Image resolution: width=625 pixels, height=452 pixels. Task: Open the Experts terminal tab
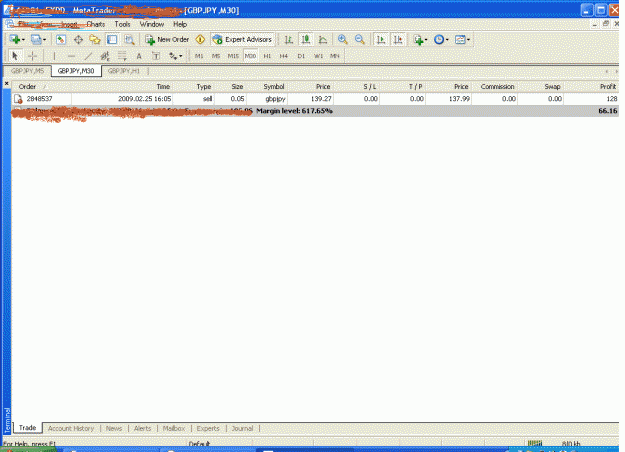208,428
